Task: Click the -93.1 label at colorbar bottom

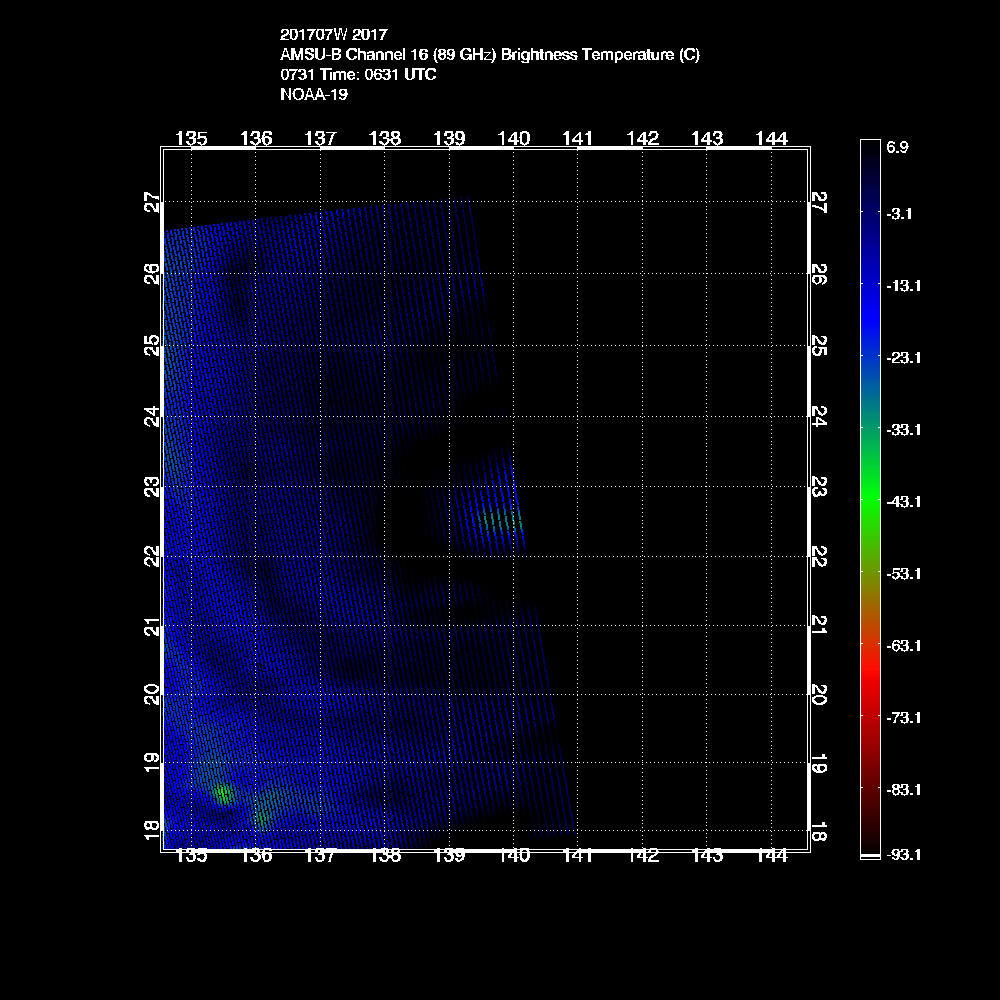Action: tap(902, 855)
